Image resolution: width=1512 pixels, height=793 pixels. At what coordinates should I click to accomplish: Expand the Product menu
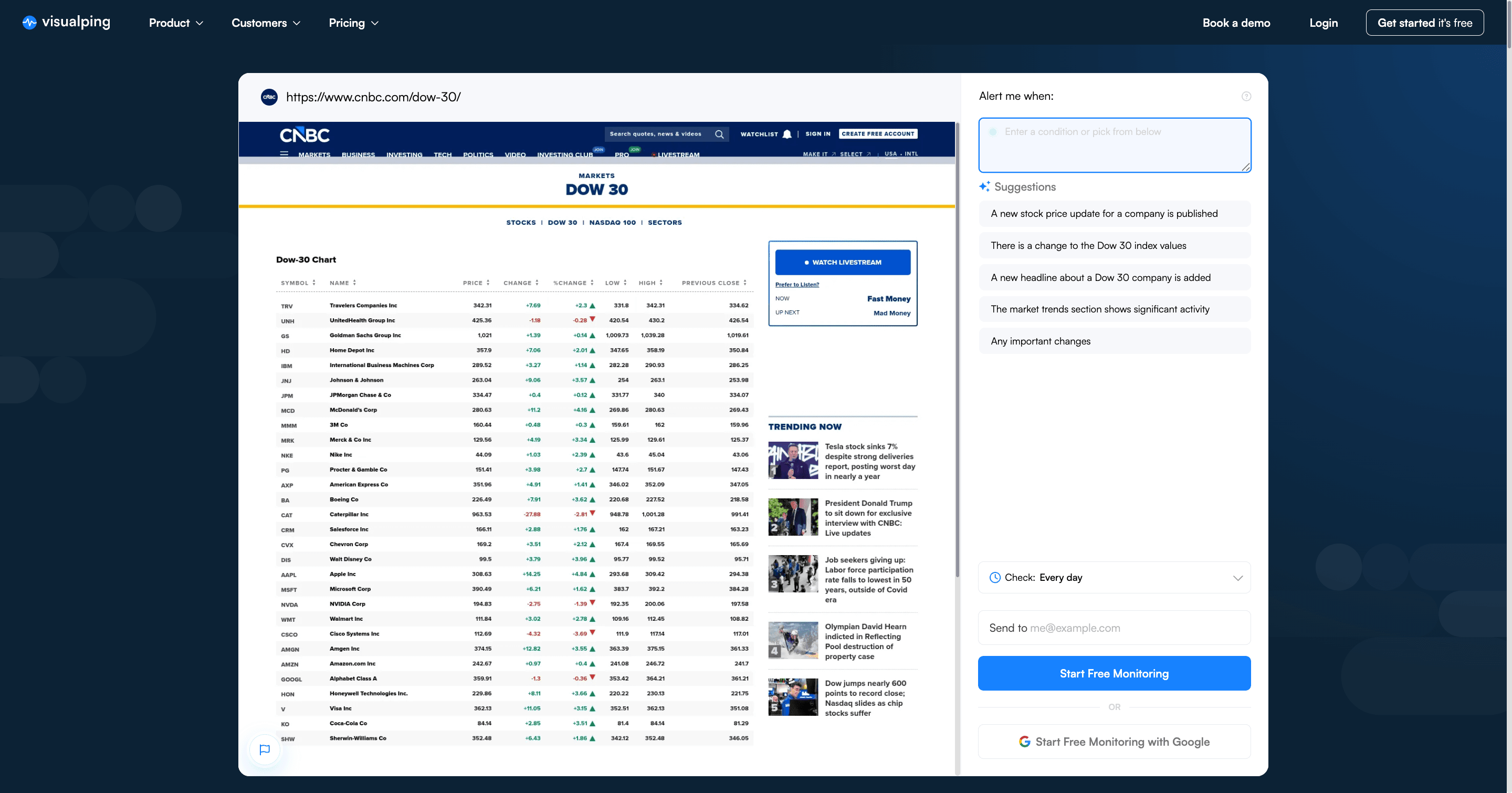176,23
